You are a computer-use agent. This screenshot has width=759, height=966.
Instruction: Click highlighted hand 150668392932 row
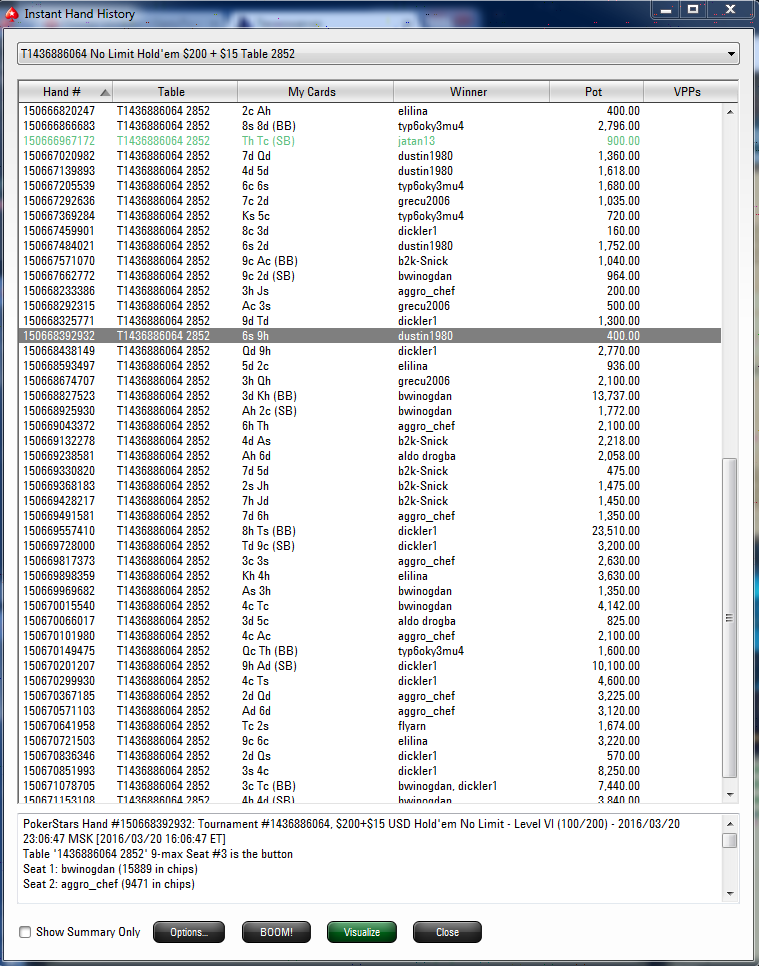(x=370, y=336)
